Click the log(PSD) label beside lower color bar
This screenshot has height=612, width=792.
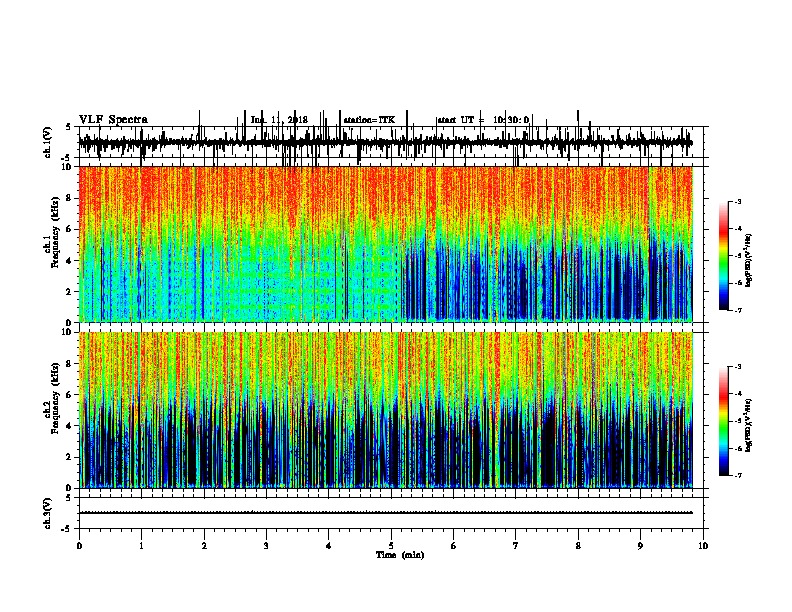pos(749,425)
